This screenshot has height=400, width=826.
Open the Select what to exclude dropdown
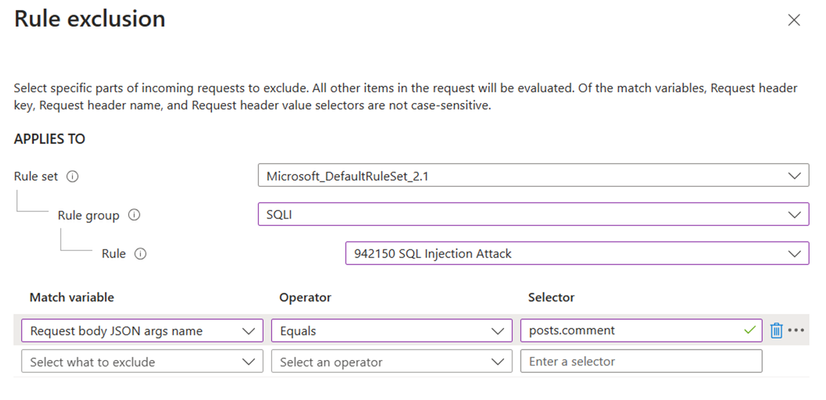click(x=142, y=362)
